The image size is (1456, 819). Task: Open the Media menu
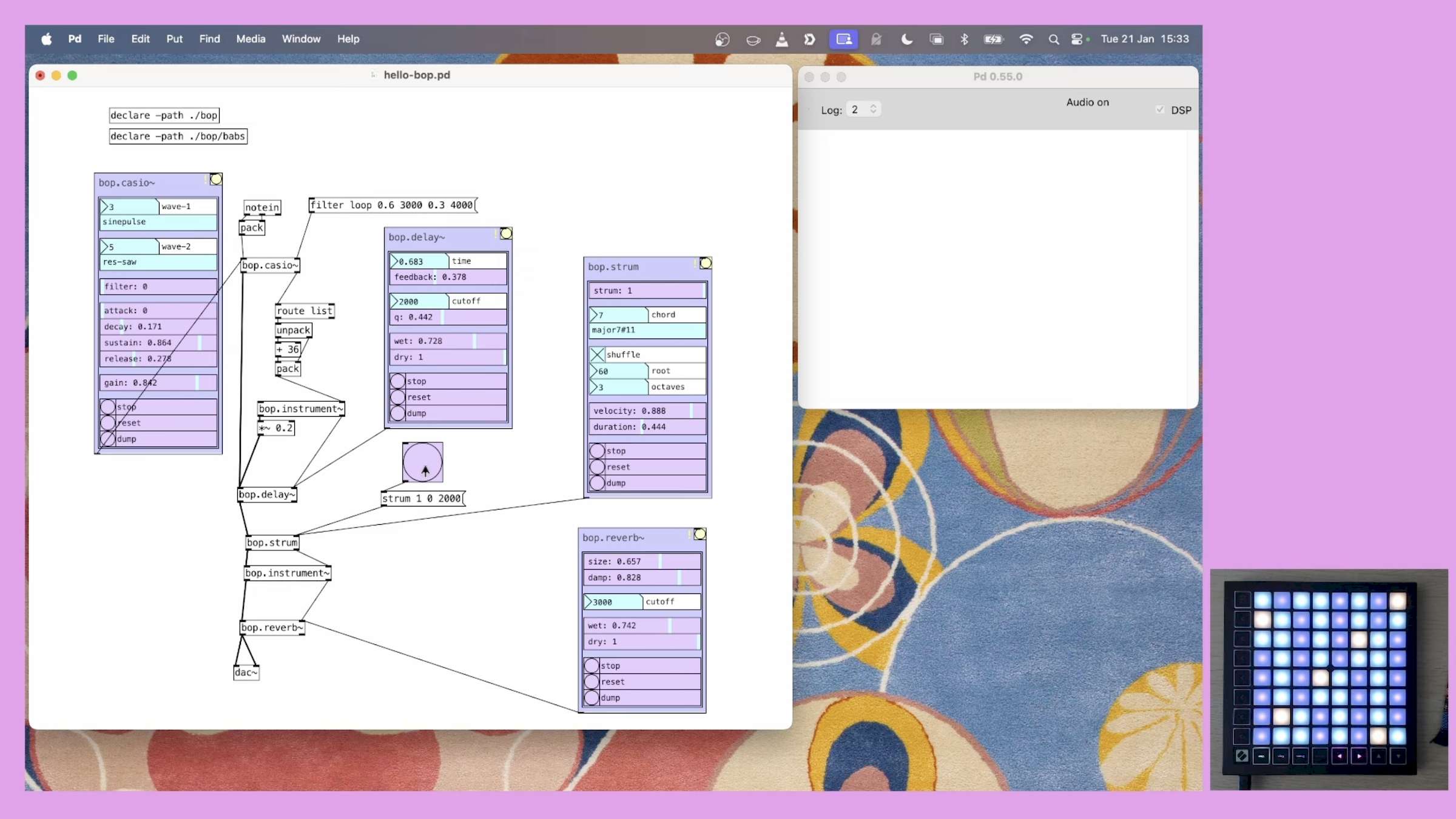coord(251,39)
